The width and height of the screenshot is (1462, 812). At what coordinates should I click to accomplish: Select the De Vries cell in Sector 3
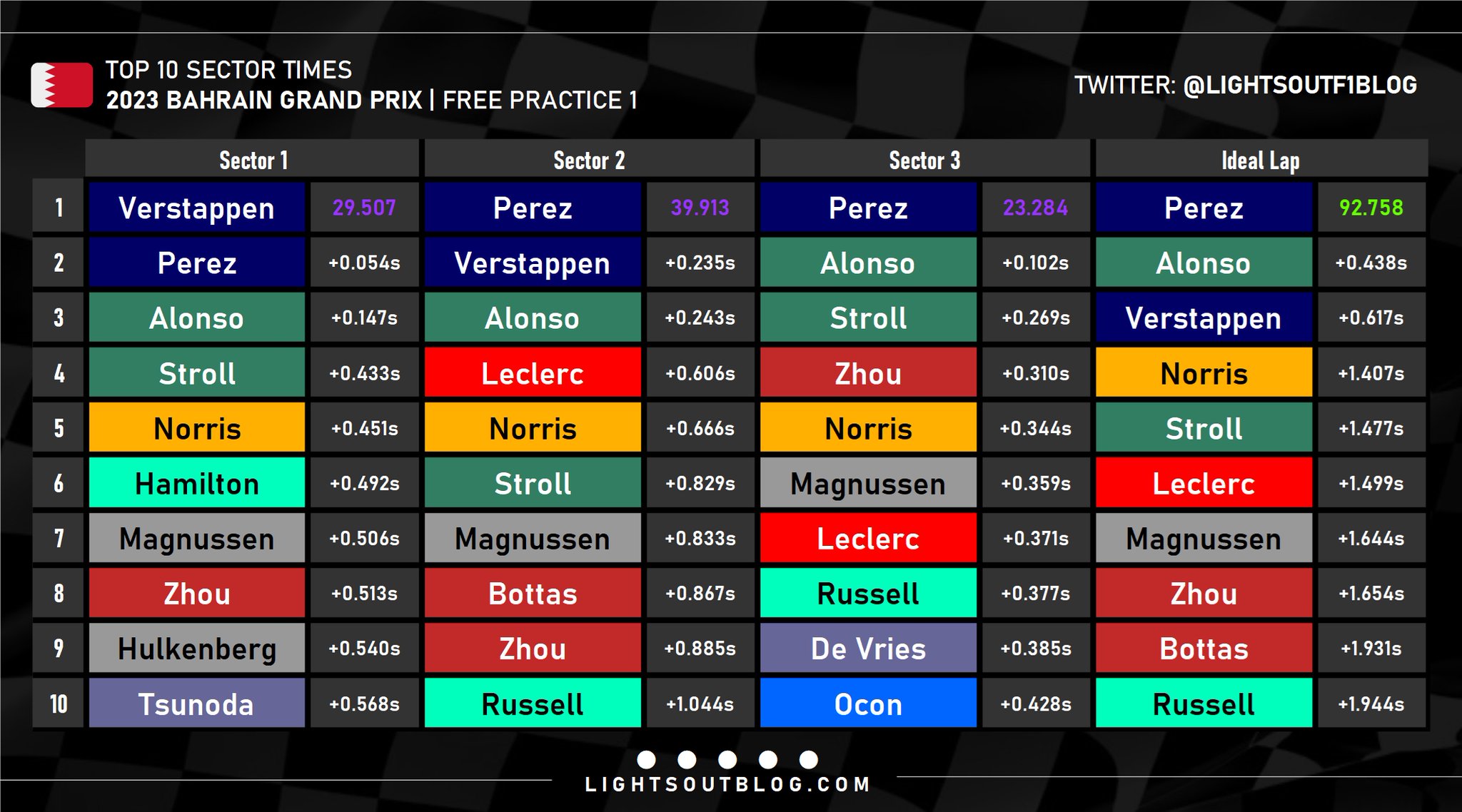[x=868, y=649]
